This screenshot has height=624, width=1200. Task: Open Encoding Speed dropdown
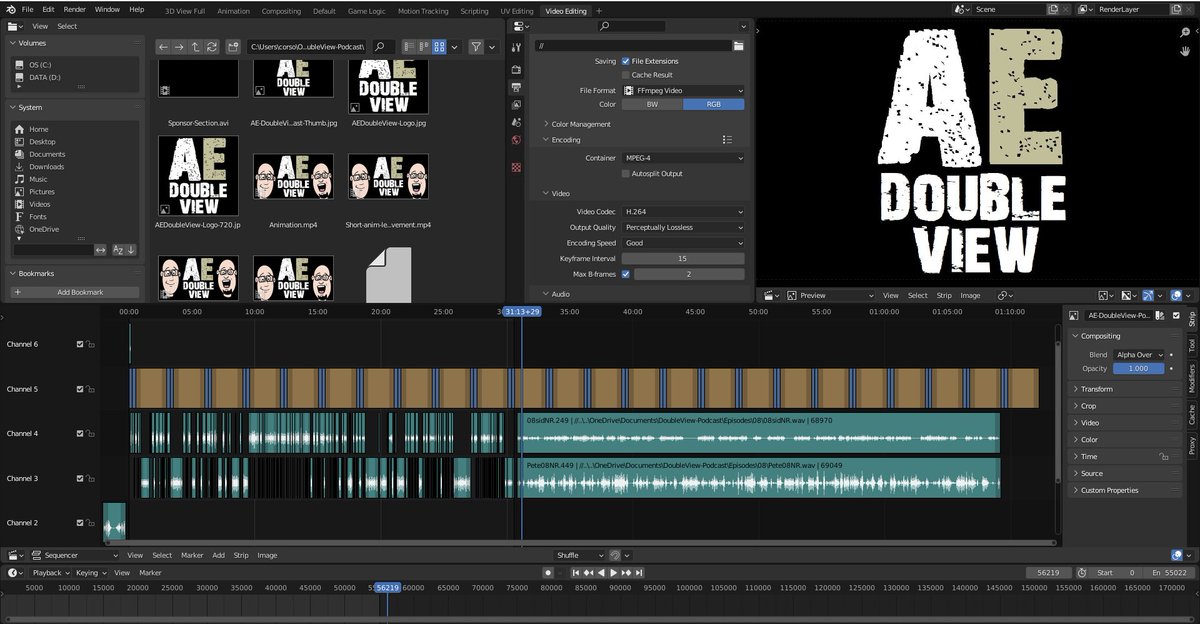click(683, 243)
